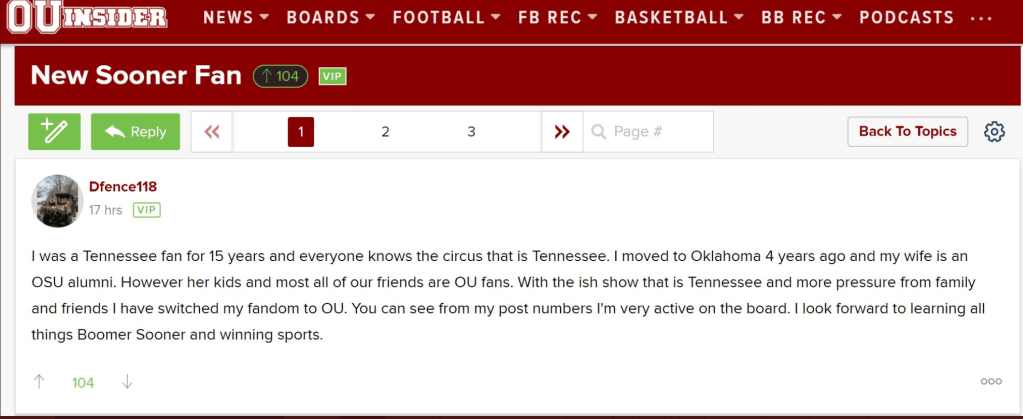The width and height of the screenshot is (1023, 419).
Task: Open the FB Rec menu
Action: (558, 17)
